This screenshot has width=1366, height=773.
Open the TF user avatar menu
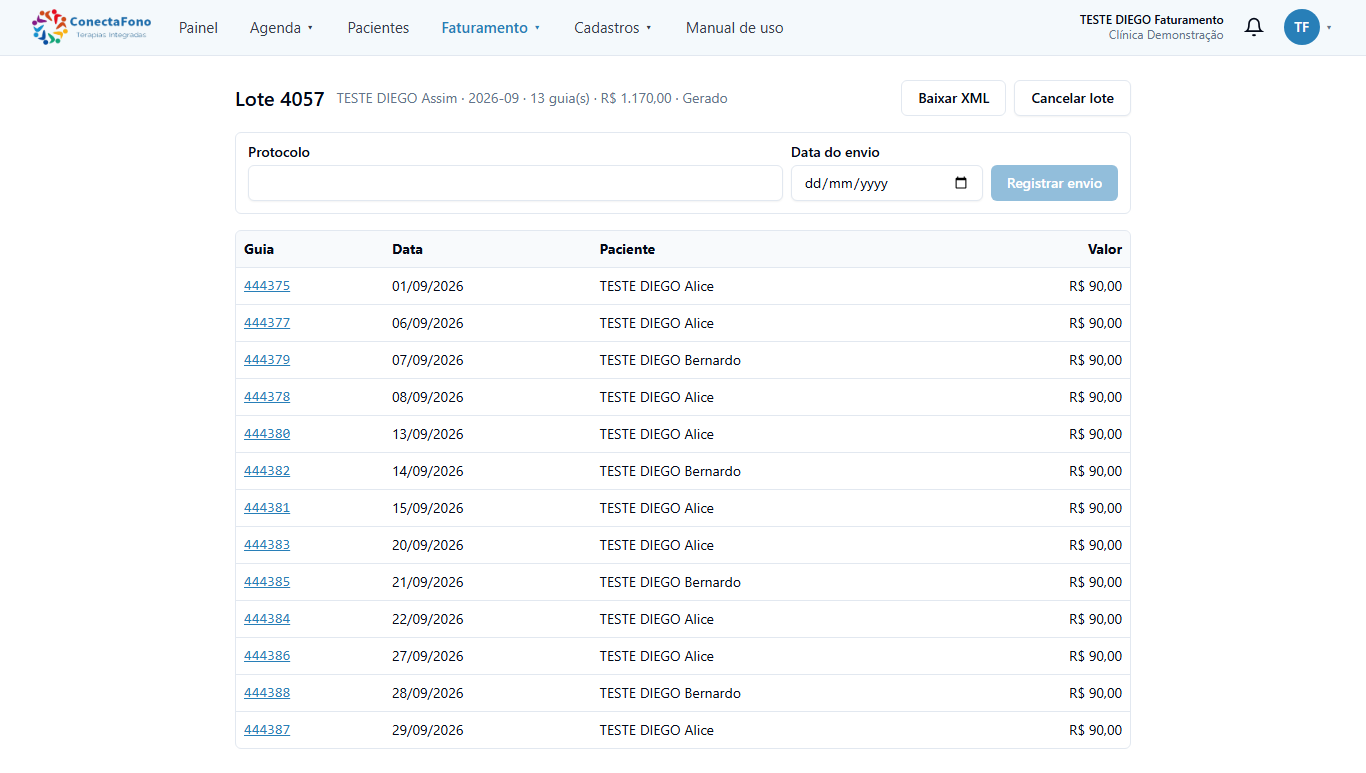click(1302, 27)
